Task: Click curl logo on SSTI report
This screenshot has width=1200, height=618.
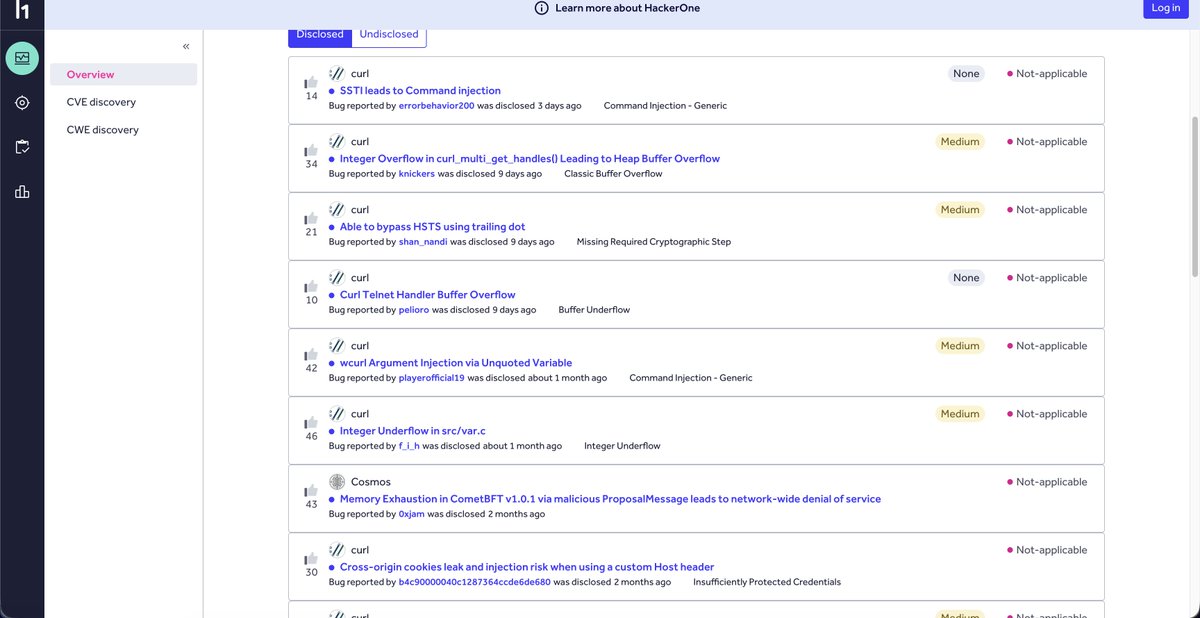Action: [x=337, y=74]
